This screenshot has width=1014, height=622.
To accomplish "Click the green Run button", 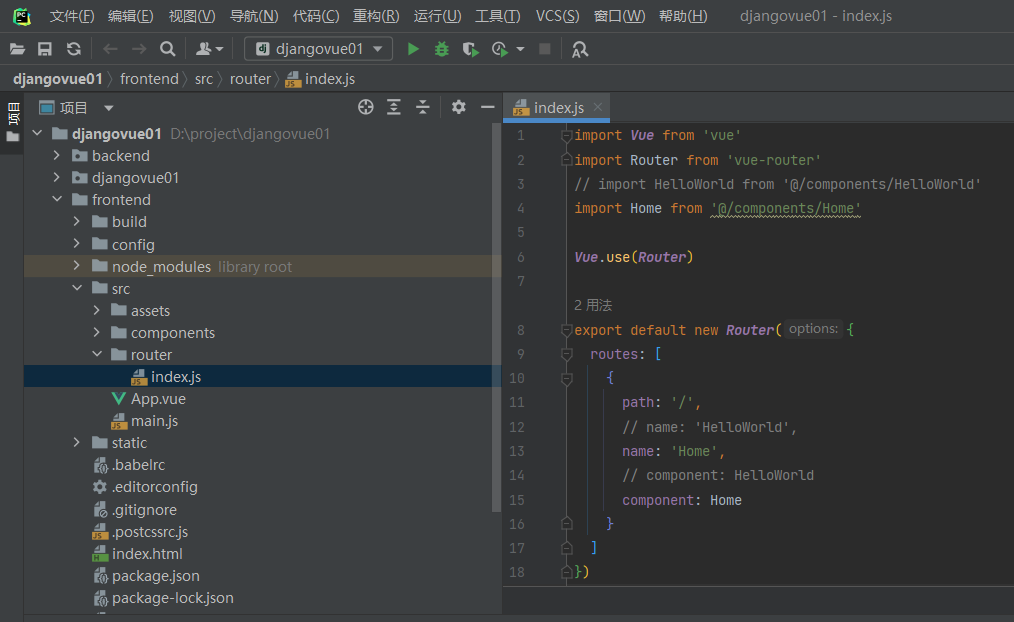I will pyautogui.click(x=413, y=49).
